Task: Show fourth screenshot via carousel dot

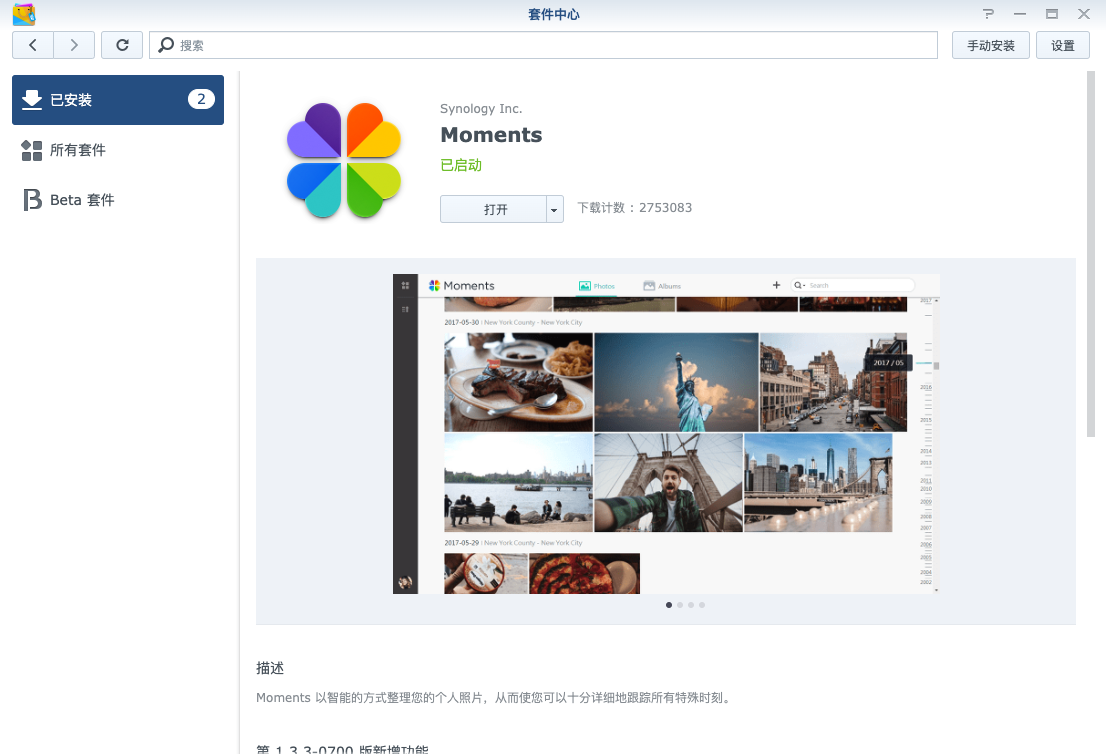Action: (702, 605)
